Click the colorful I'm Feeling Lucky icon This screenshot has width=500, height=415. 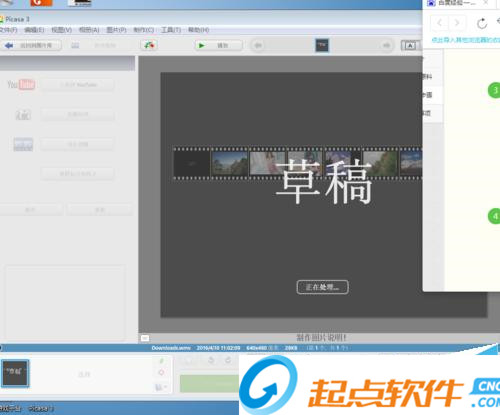click(149, 45)
